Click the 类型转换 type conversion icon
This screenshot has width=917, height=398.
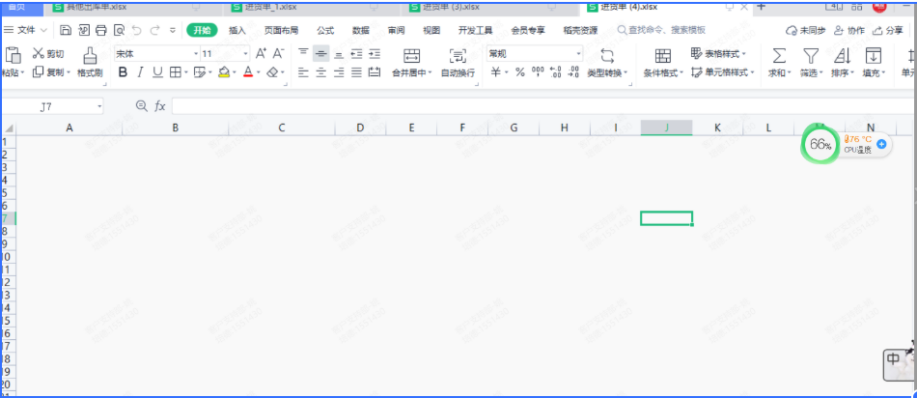point(608,56)
